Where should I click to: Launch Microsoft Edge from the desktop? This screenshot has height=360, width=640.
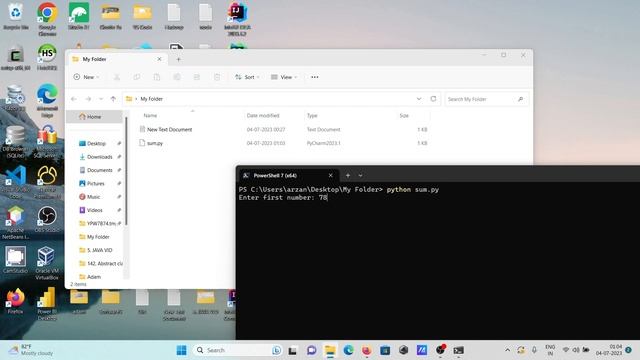click(47, 100)
